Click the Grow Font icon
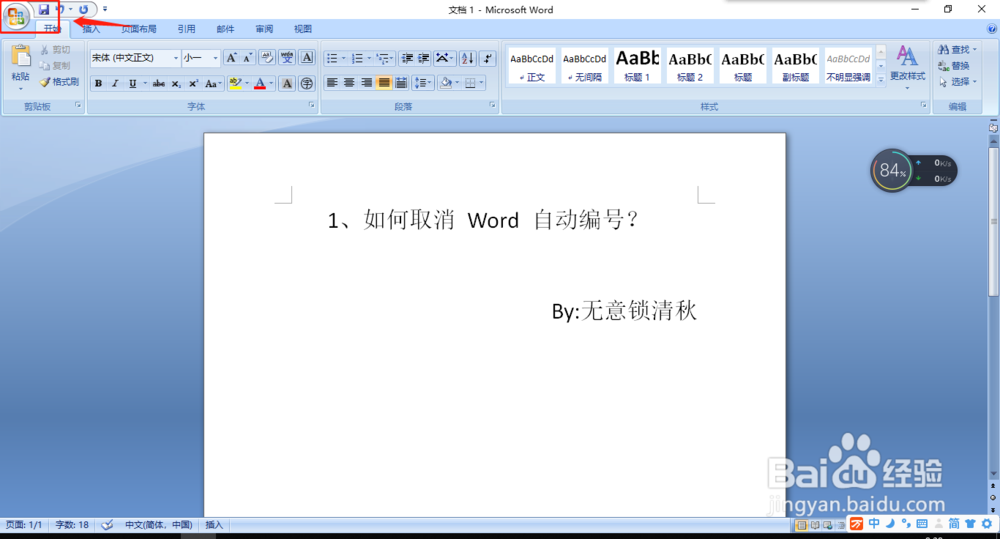Viewport: 1000px width, 539px height. (x=232, y=58)
